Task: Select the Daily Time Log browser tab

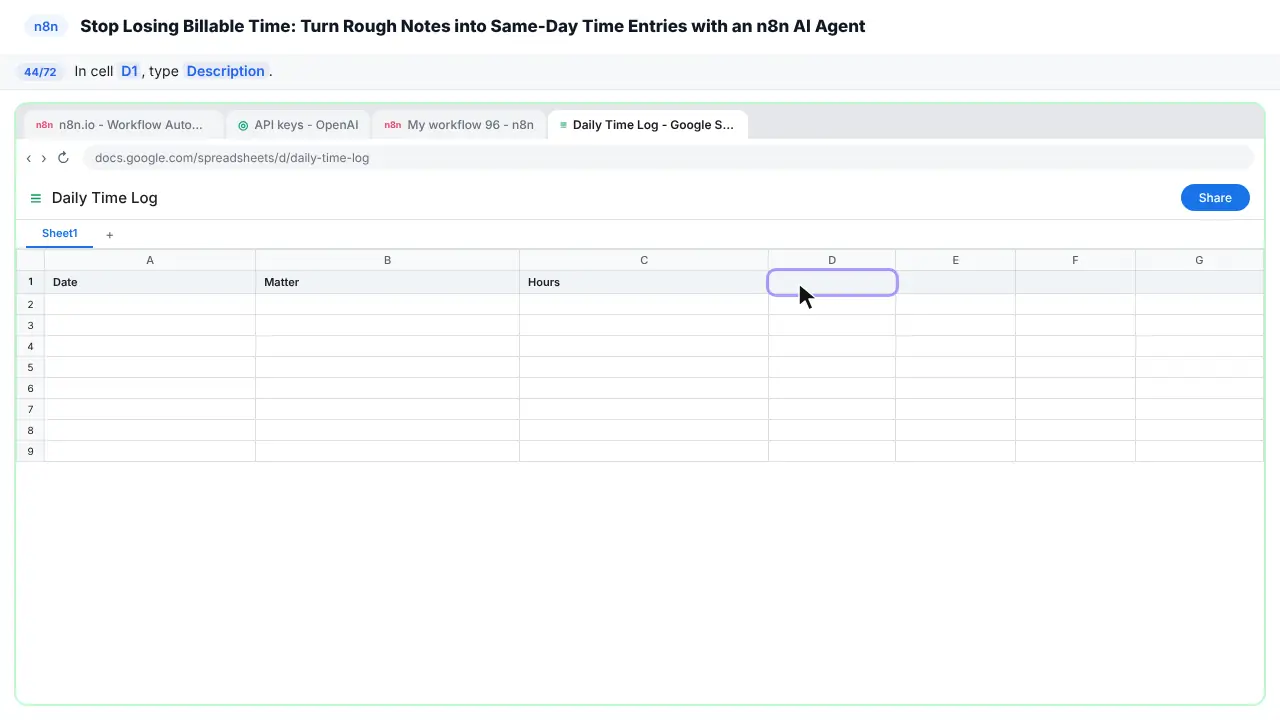Action: (x=648, y=125)
